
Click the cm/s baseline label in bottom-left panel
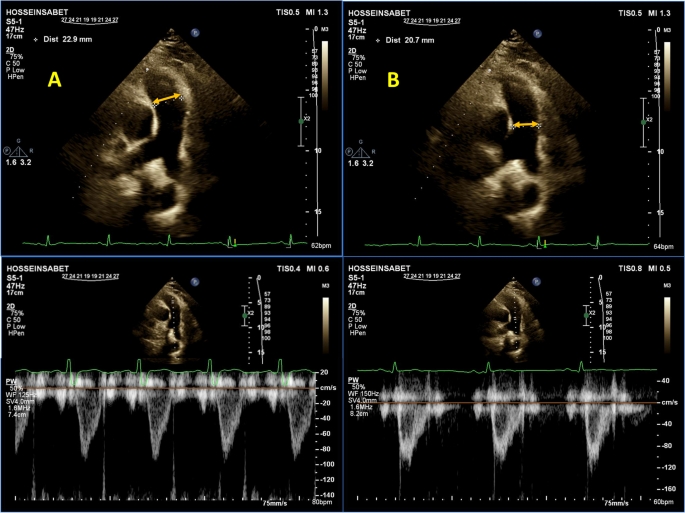[327, 388]
